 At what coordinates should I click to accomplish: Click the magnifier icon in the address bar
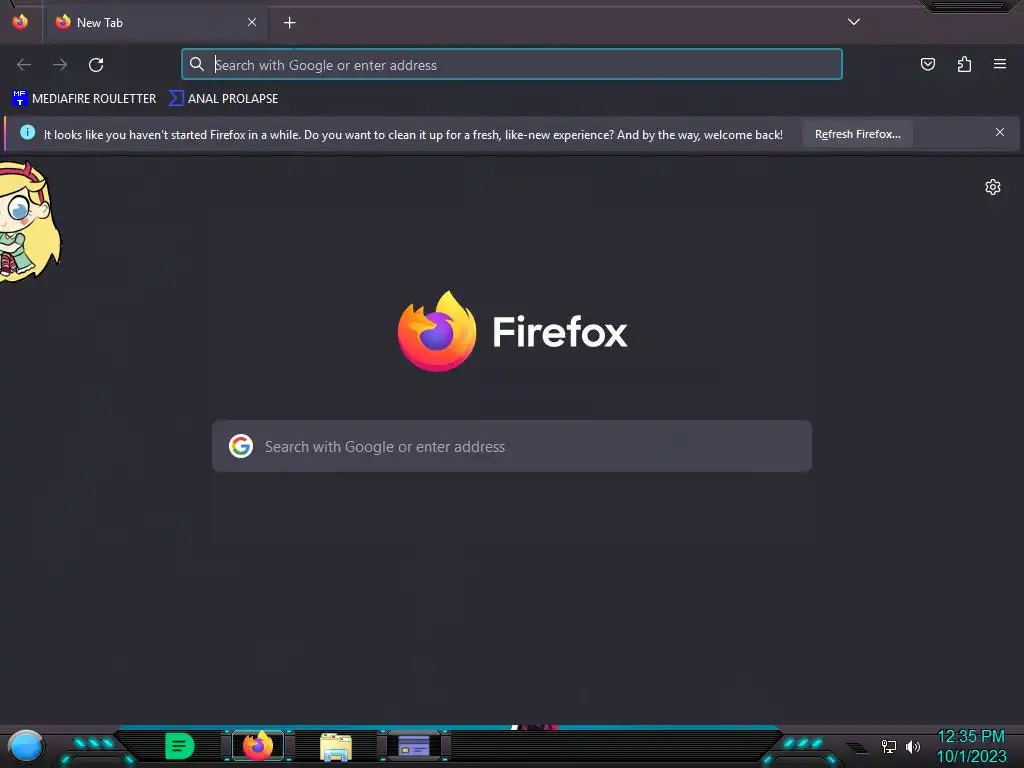pos(197,64)
